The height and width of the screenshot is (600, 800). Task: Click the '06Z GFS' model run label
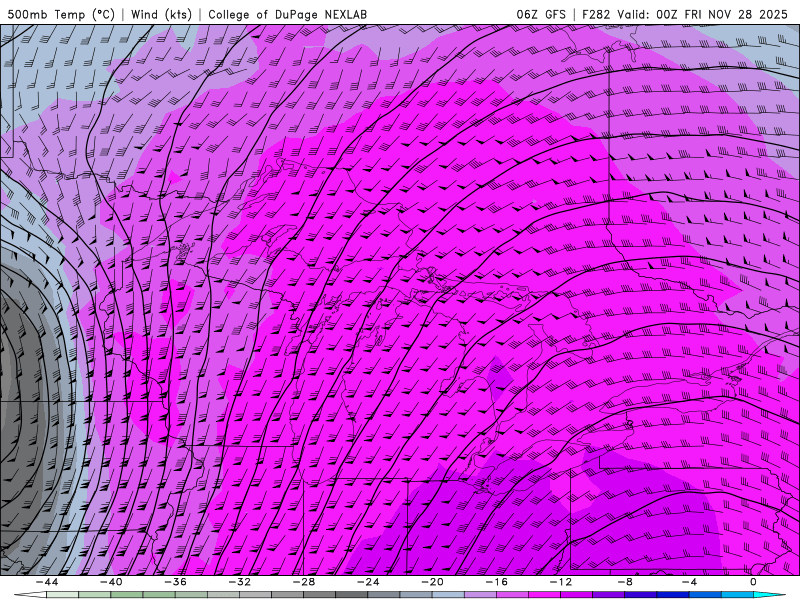(x=541, y=14)
